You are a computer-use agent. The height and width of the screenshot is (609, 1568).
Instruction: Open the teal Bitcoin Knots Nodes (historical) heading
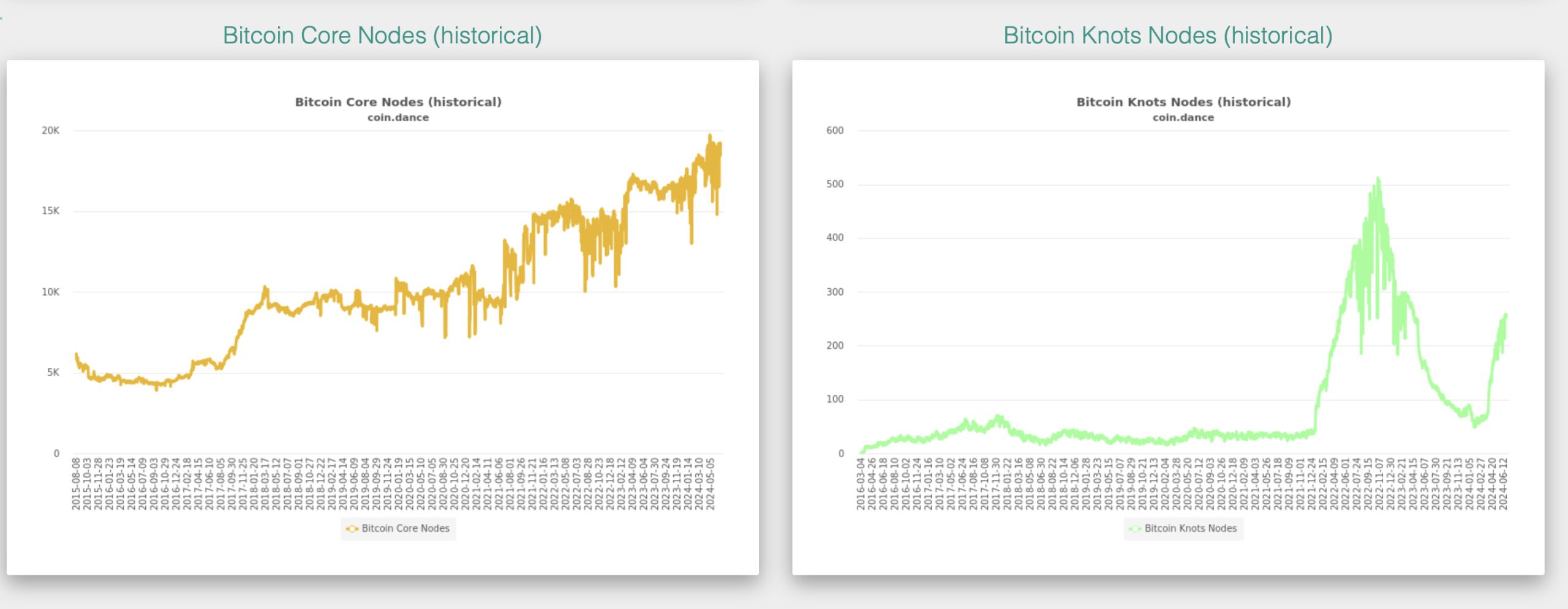(x=1167, y=35)
